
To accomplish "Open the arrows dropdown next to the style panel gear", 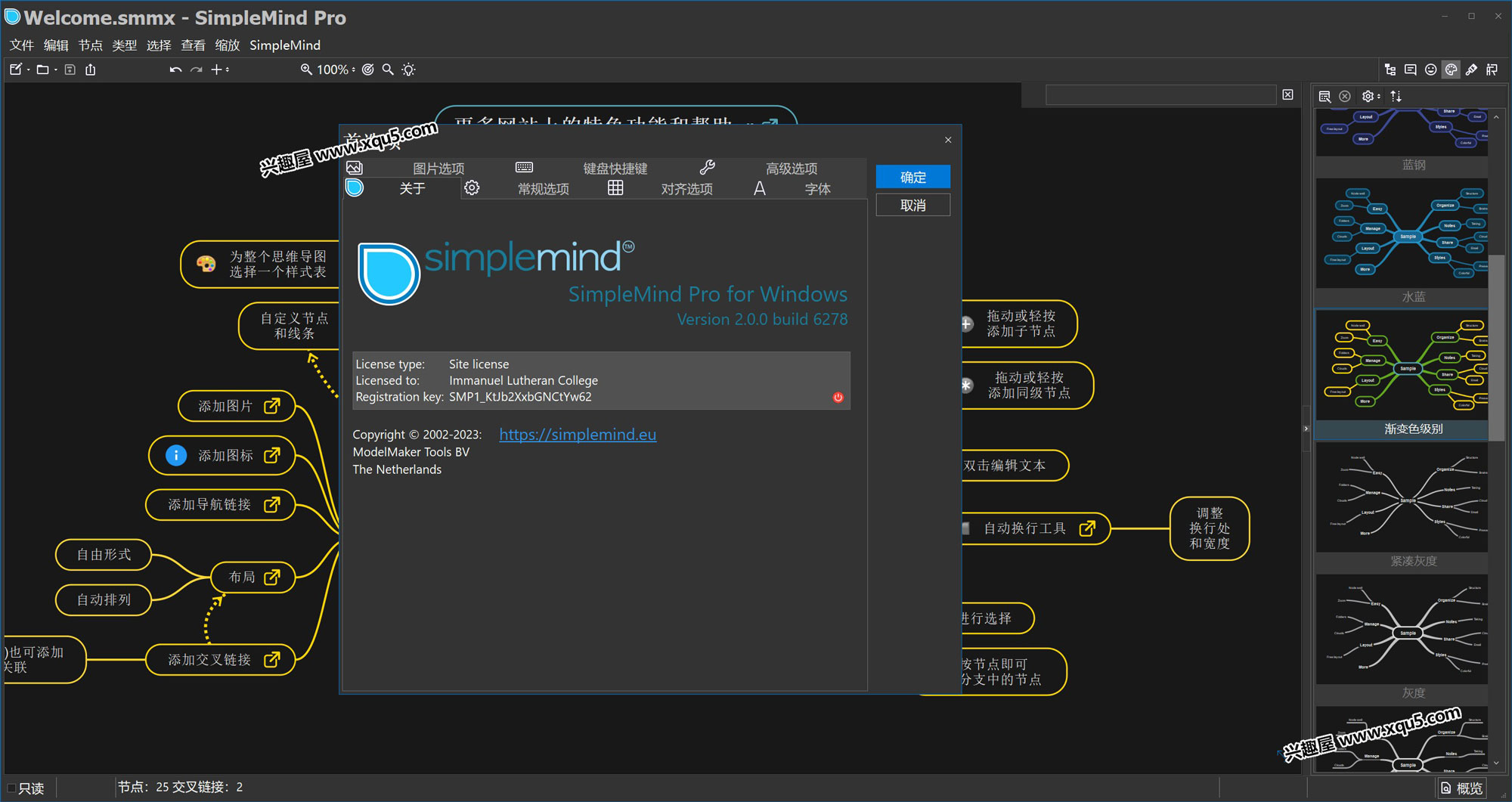I will 1378,96.
